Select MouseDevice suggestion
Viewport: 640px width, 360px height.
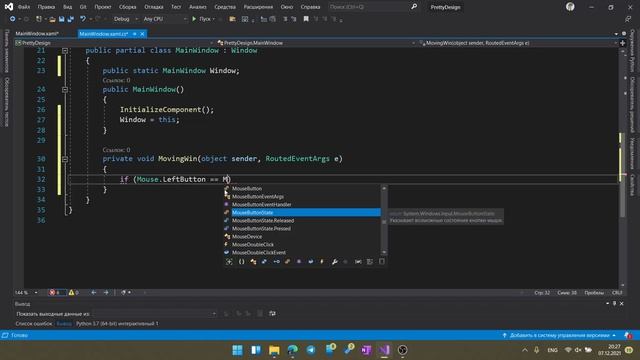302,237
